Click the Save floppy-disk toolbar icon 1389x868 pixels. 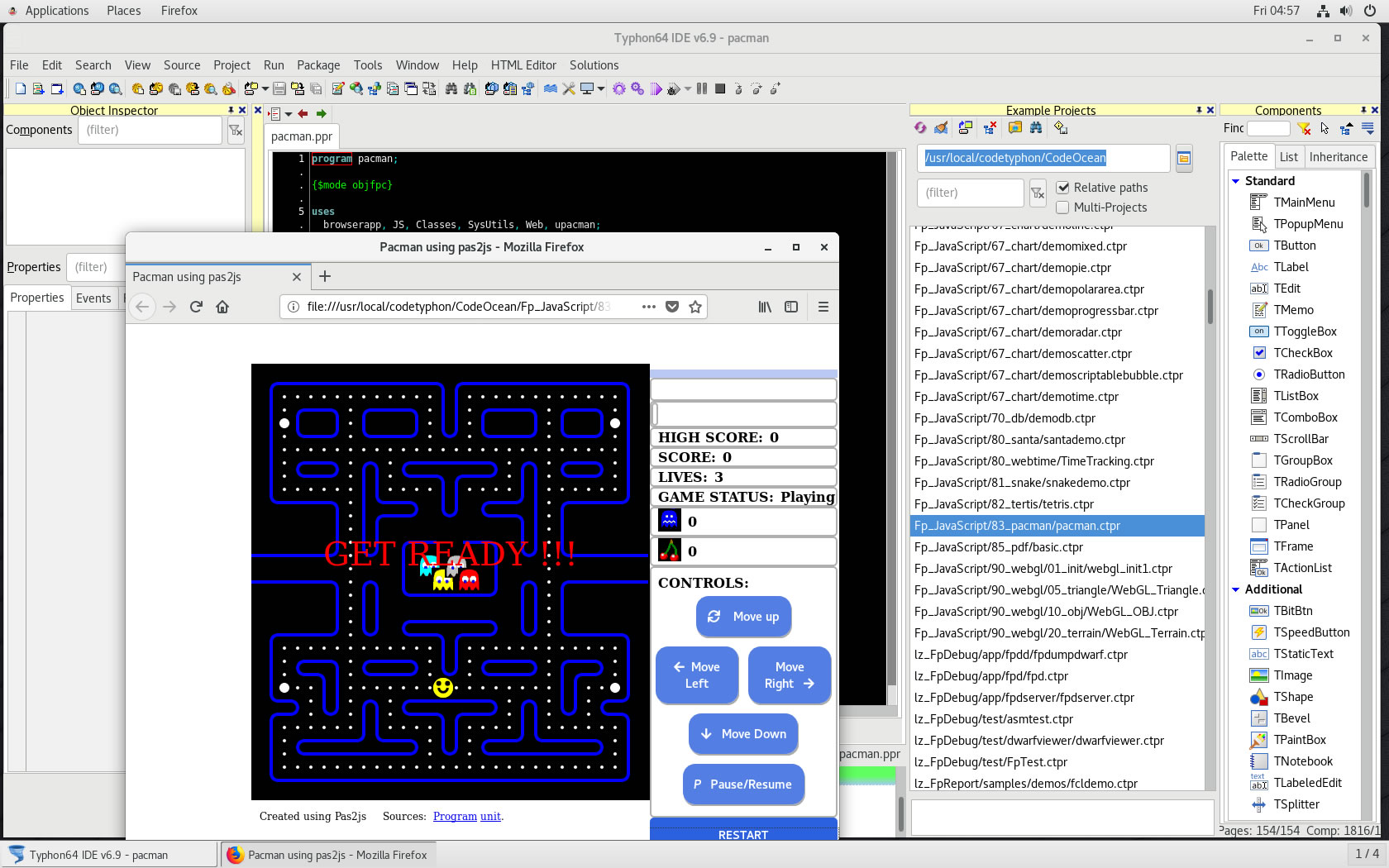coord(279,88)
